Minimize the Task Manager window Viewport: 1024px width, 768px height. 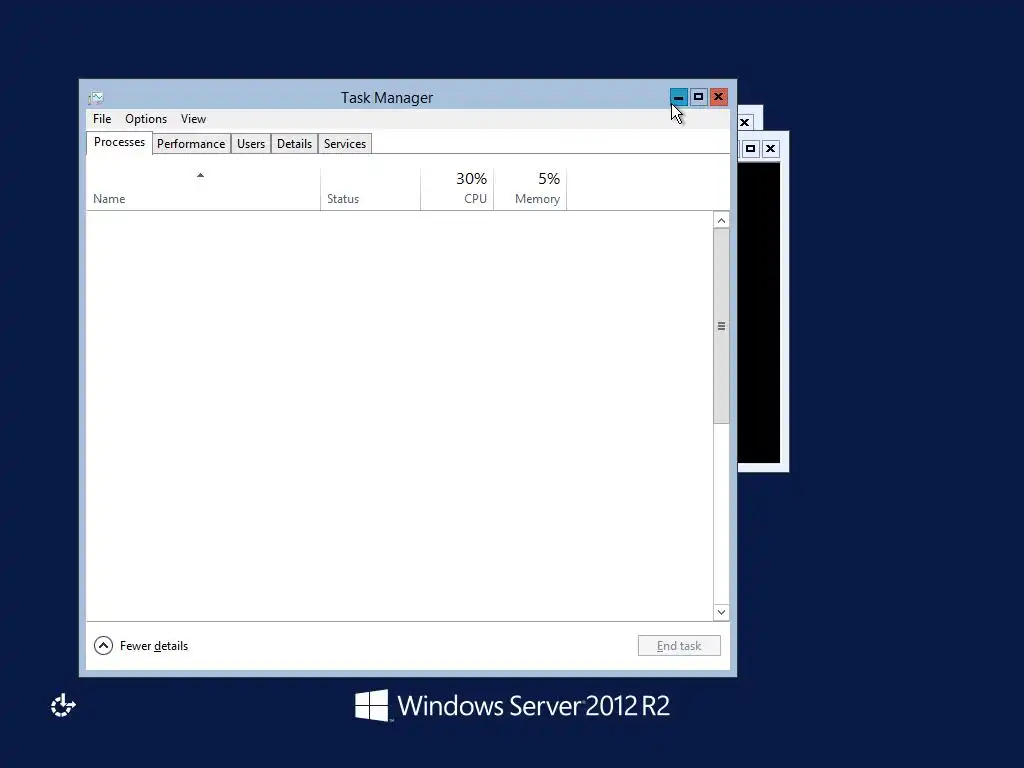click(x=679, y=97)
